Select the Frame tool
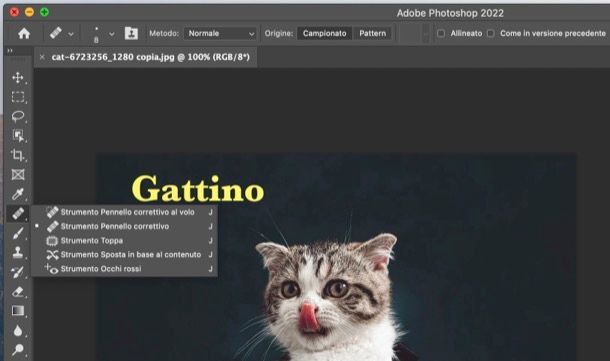Image resolution: width=610 pixels, height=361 pixels. click(18, 174)
